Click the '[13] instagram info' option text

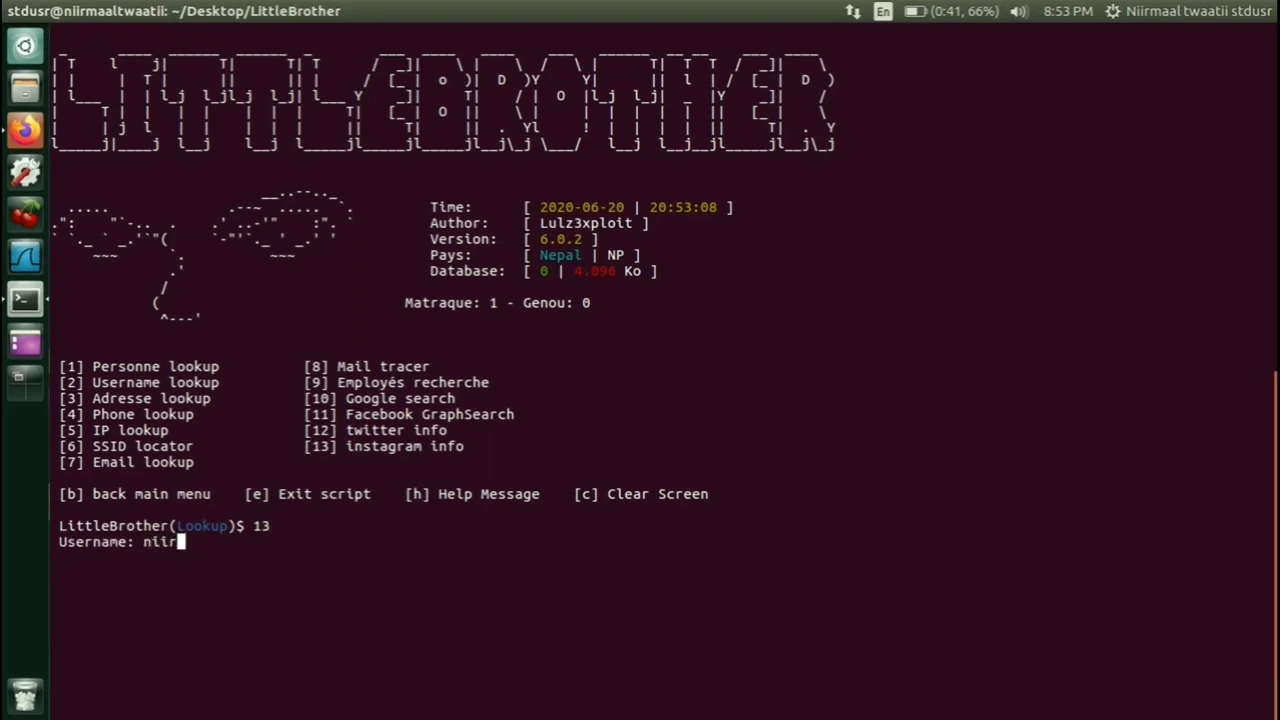(384, 447)
